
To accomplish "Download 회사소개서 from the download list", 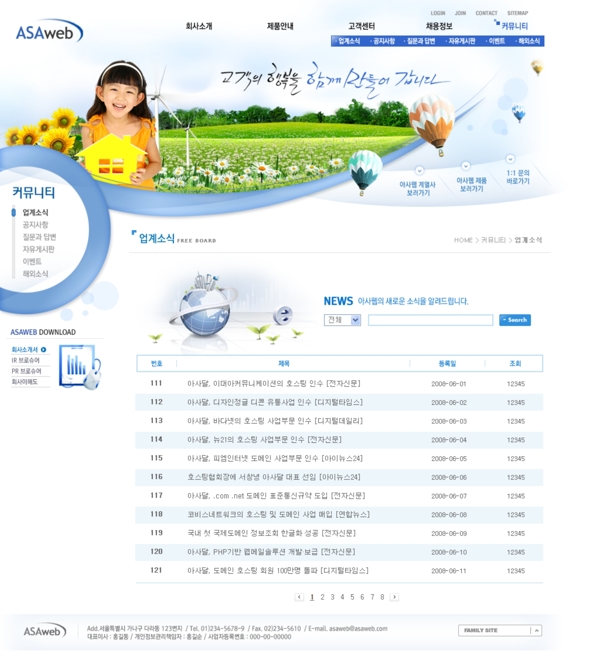I will pos(25,349).
